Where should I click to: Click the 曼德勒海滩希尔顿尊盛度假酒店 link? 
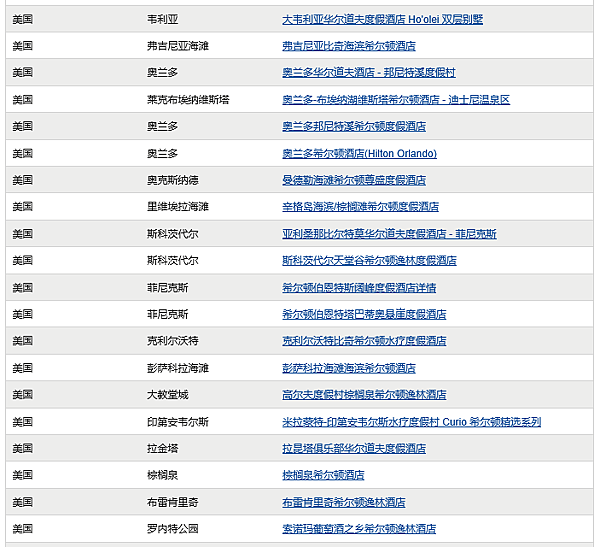[354, 180]
